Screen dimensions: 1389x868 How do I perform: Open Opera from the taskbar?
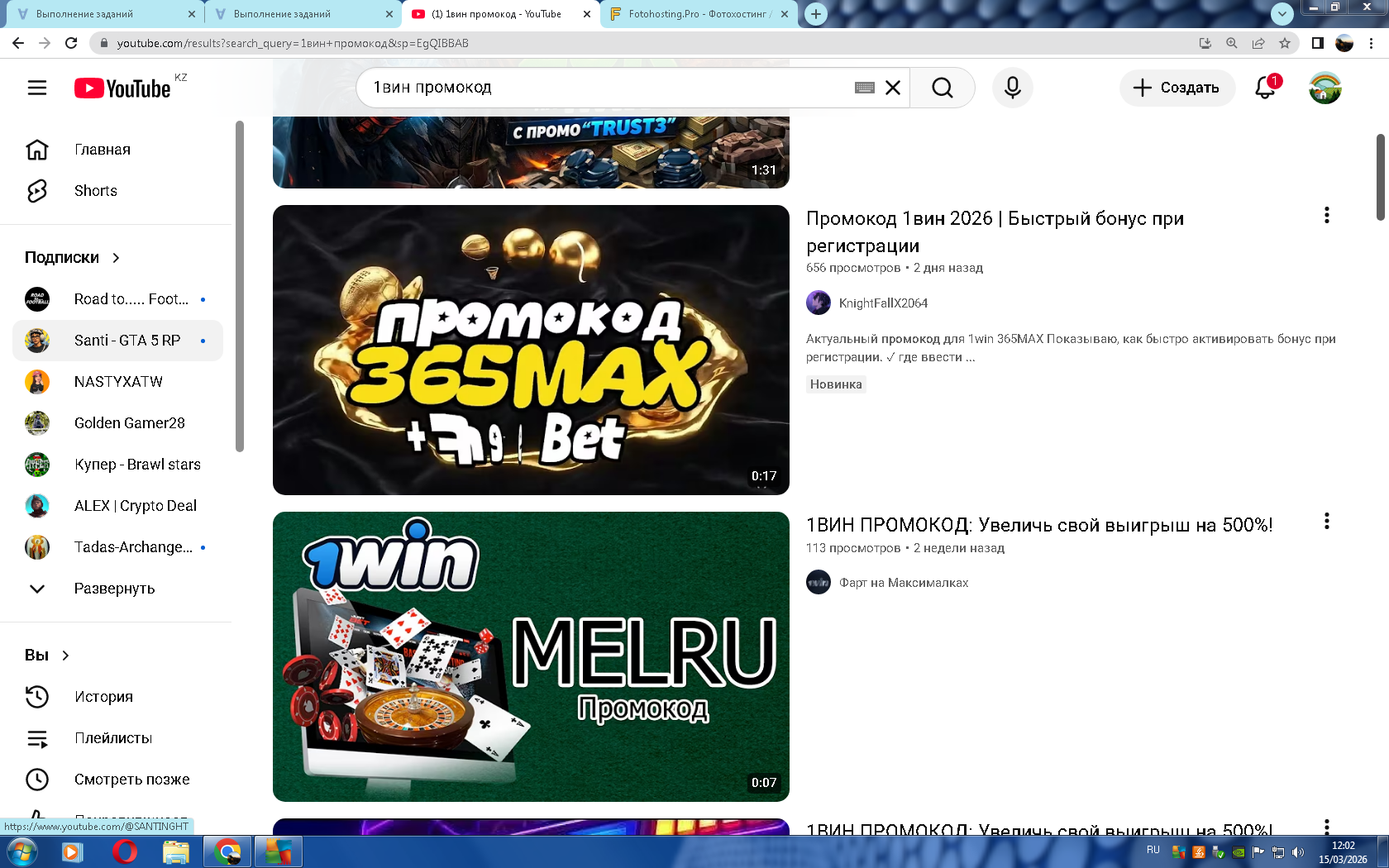pos(125,851)
